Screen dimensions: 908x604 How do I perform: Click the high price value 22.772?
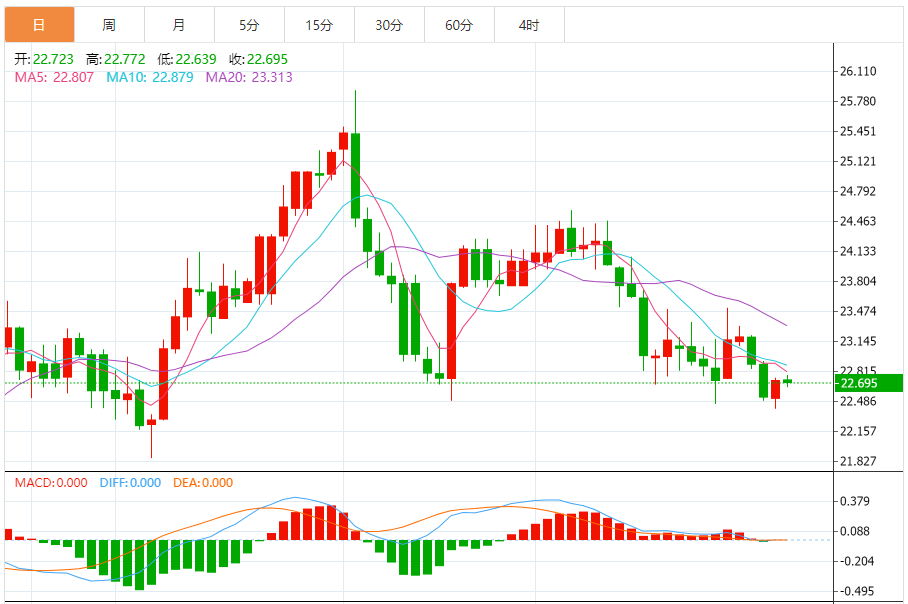125,59
